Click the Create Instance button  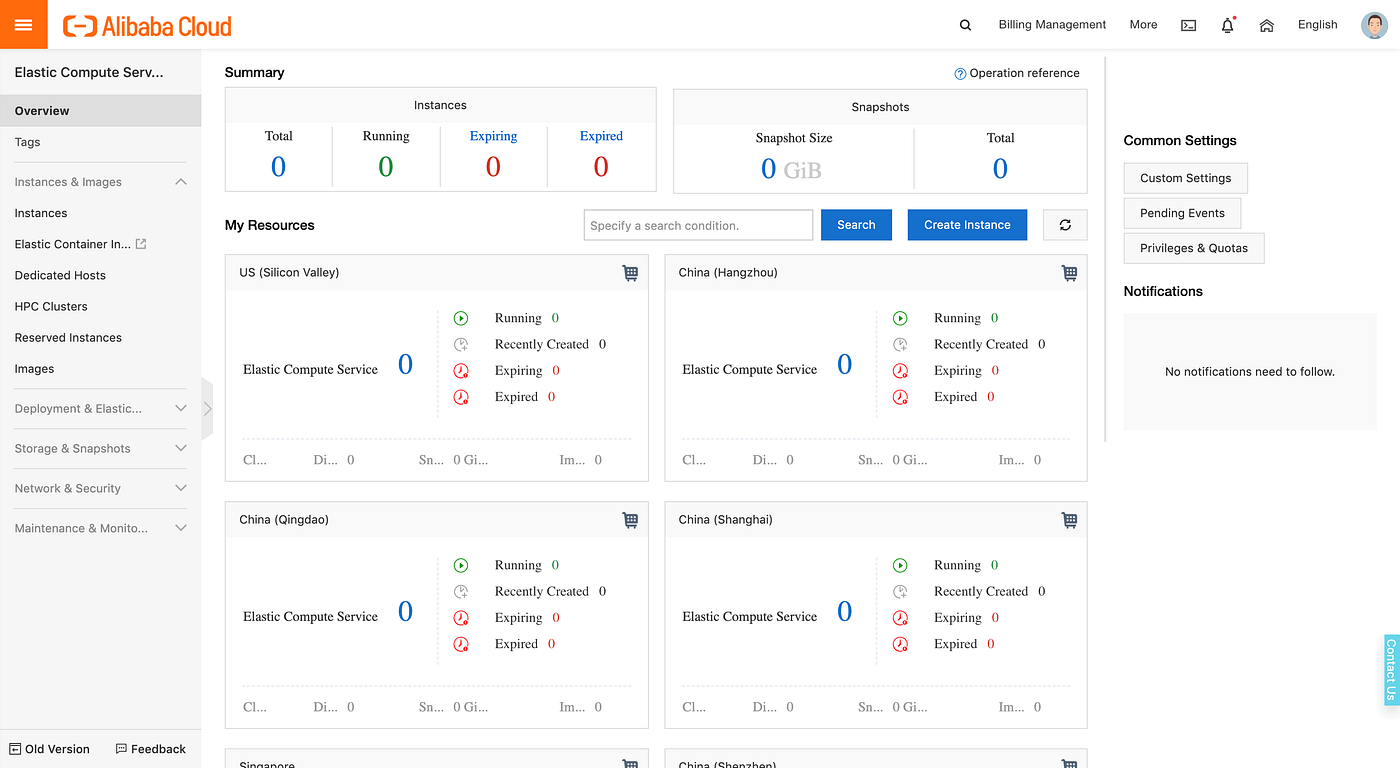click(967, 225)
